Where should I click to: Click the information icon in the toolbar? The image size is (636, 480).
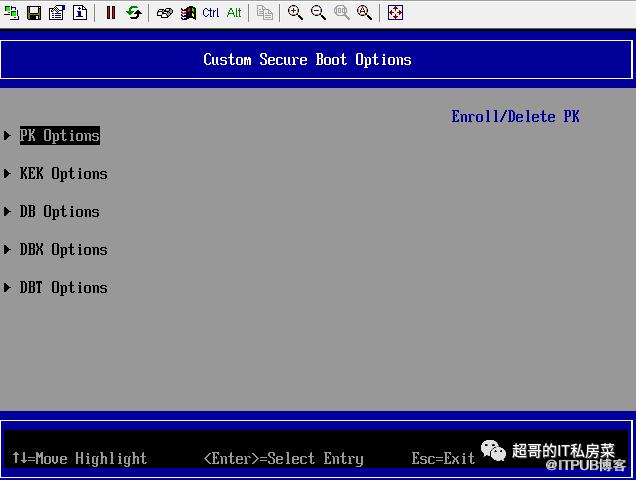tap(79, 12)
